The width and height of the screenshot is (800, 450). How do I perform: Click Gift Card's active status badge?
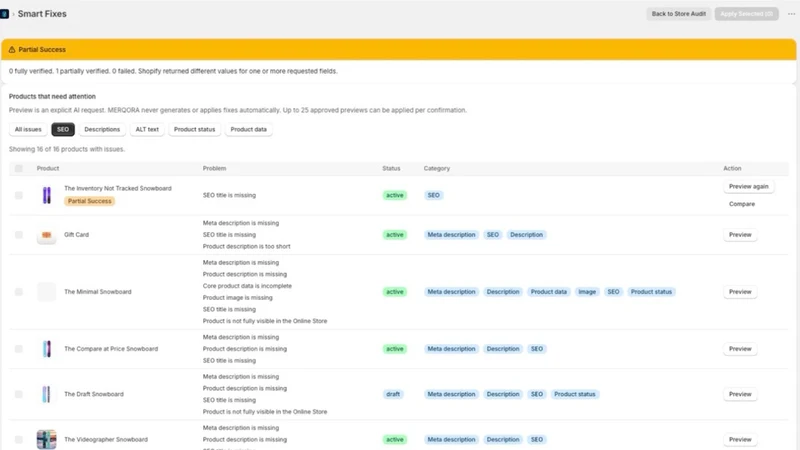click(394, 235)
